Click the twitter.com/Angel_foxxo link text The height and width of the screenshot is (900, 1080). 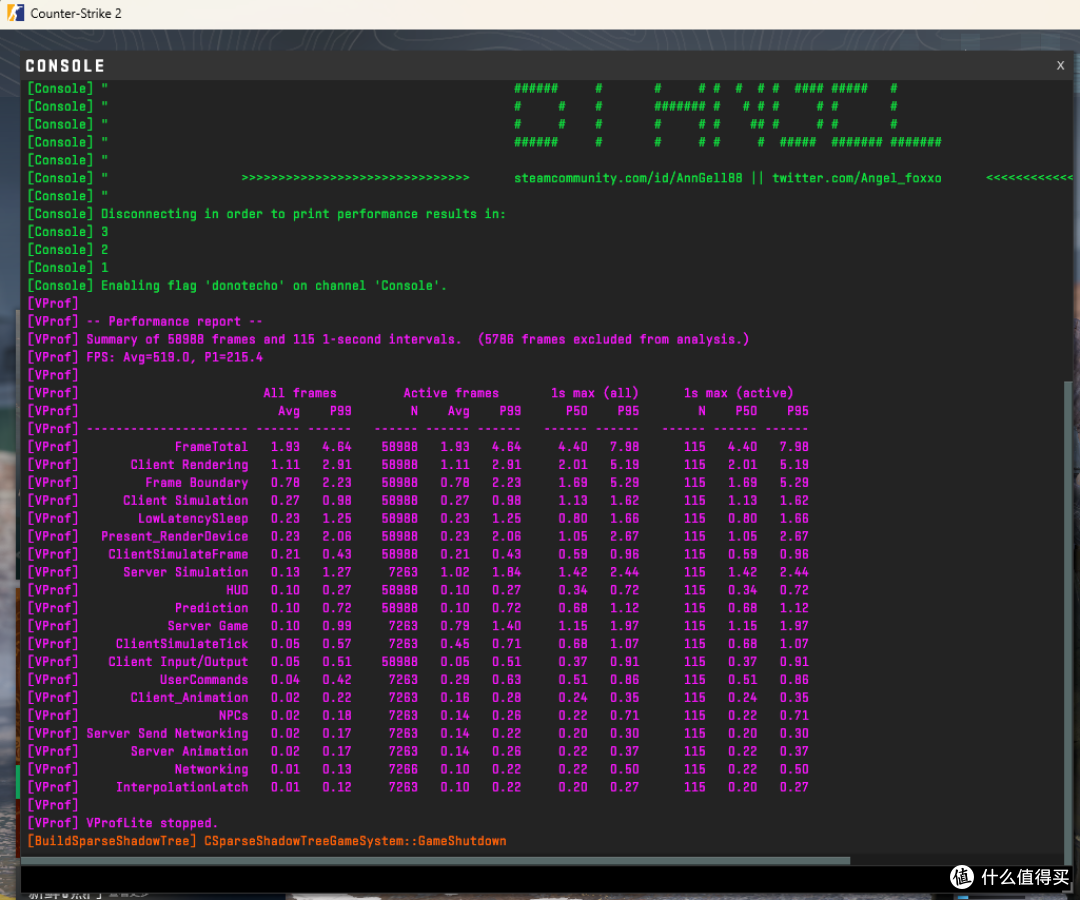coord(856,178)
